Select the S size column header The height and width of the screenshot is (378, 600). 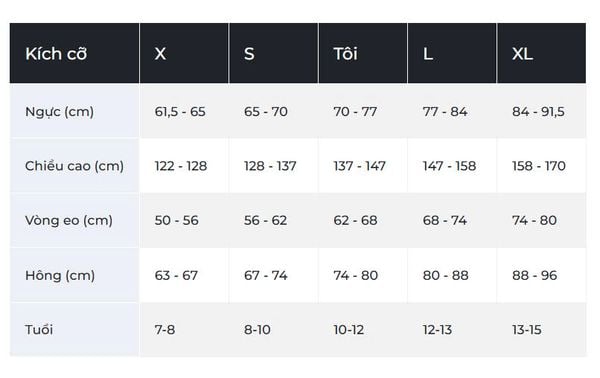[274, 53]
